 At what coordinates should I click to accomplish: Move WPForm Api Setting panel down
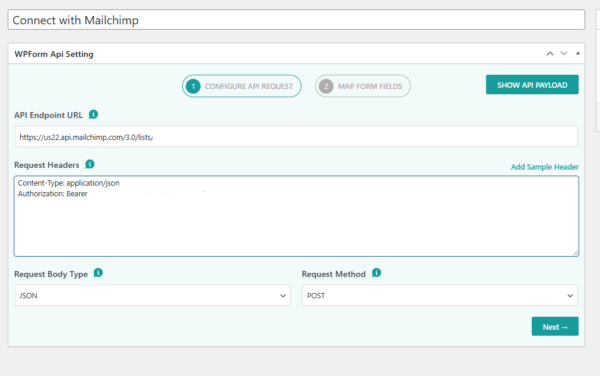564,54
